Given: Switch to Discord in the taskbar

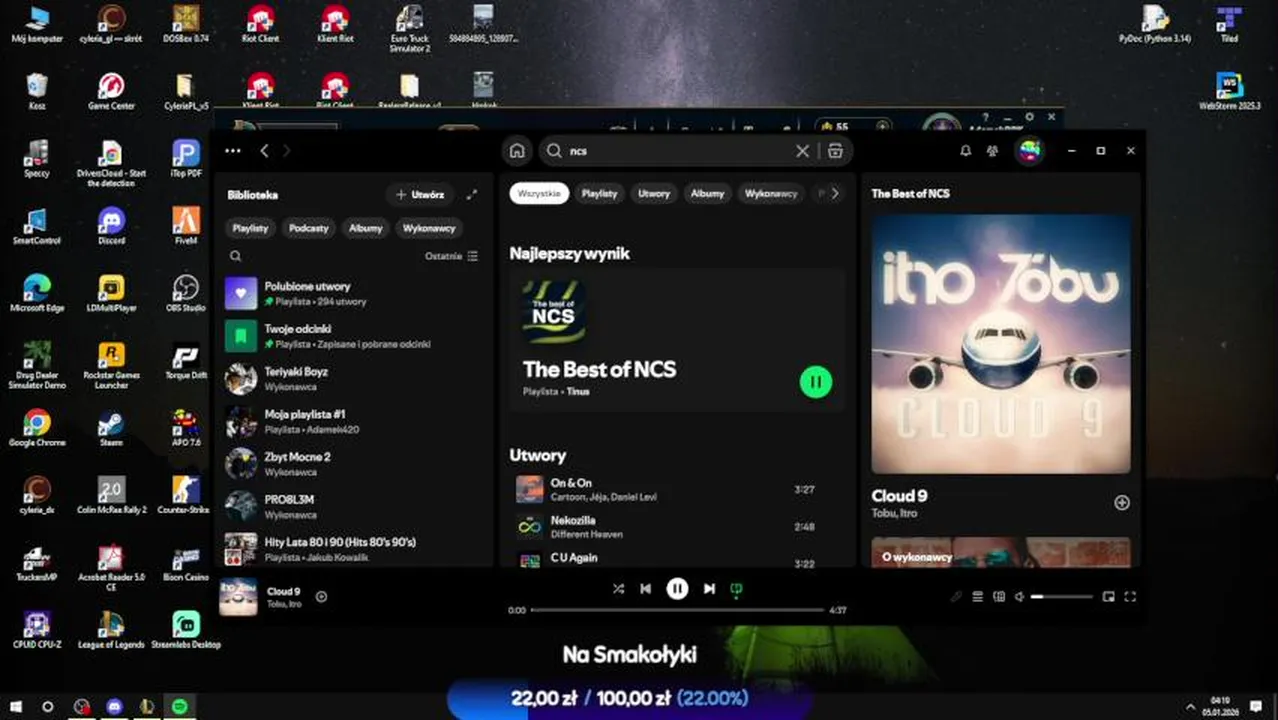Looking at the screenshot, I should click(x=114, y=706).
